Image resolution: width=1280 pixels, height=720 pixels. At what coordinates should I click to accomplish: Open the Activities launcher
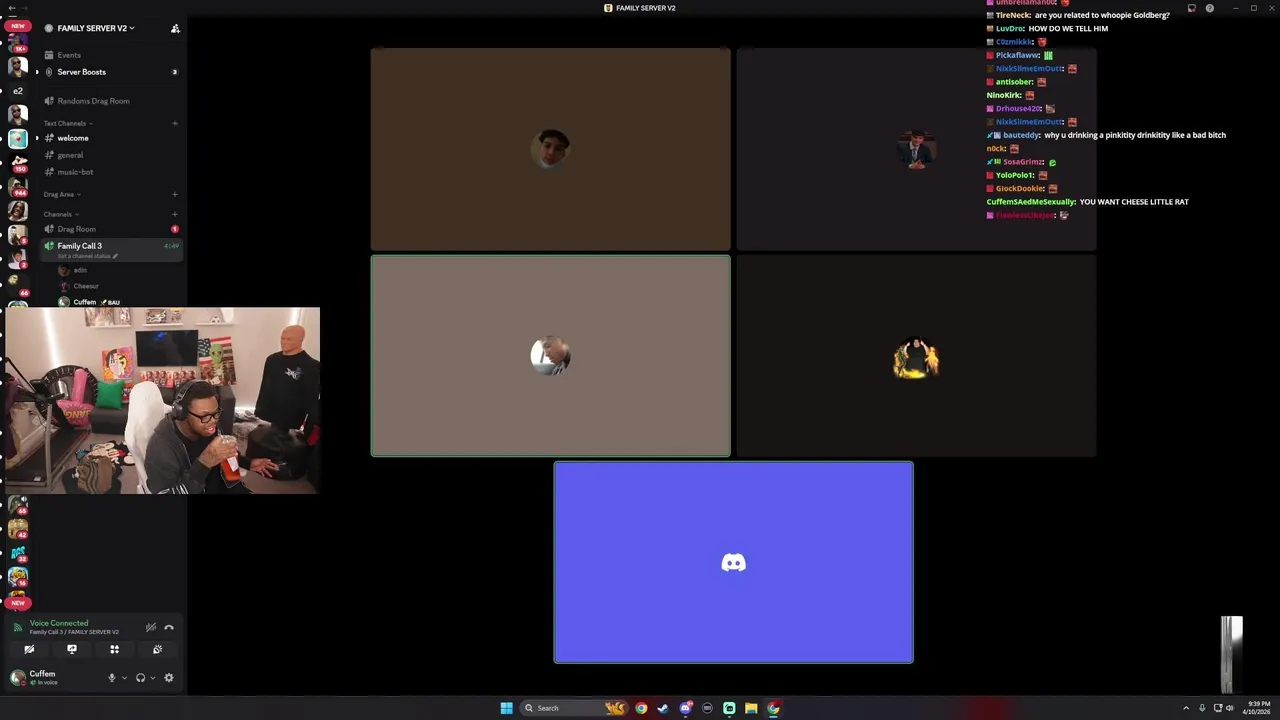(114, 650)
